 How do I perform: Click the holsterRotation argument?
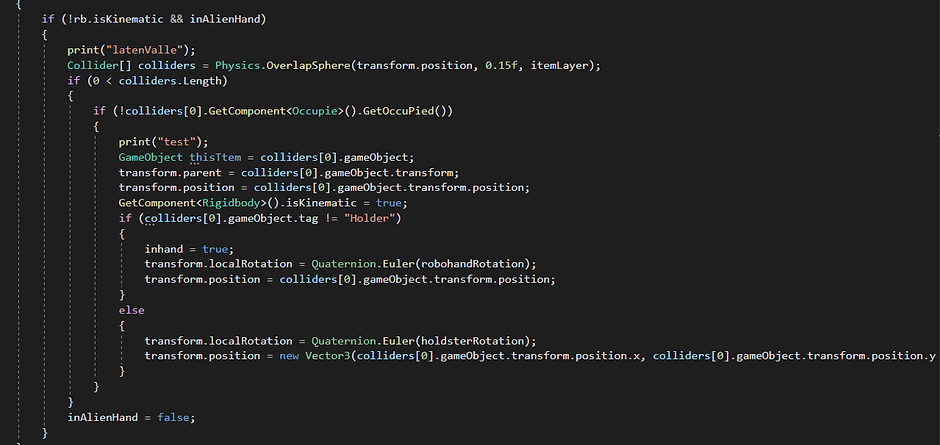pyautogui.click(x=473, y=341)
